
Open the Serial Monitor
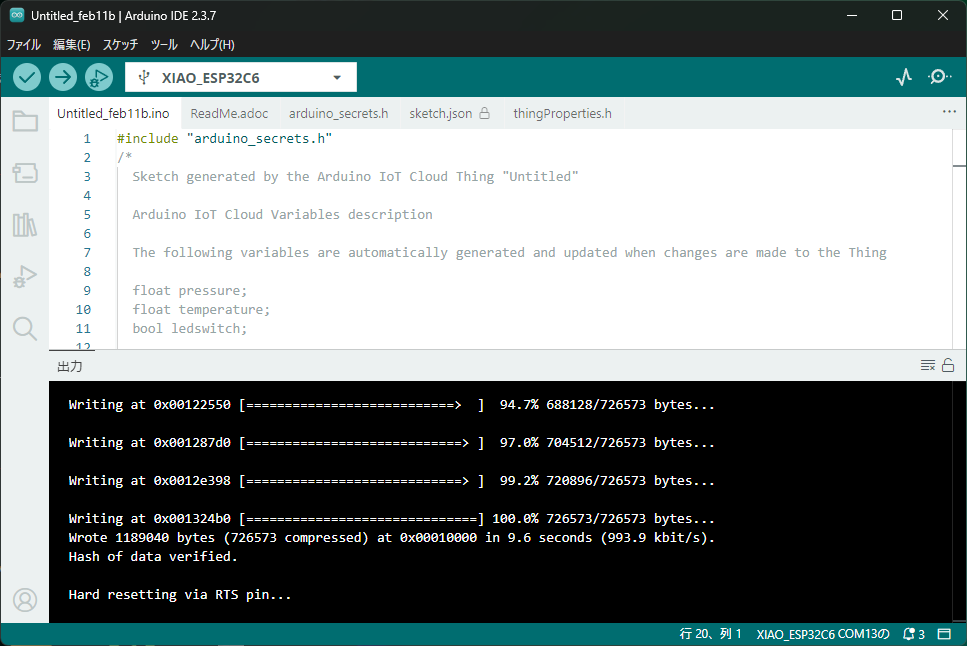[940, 77]
